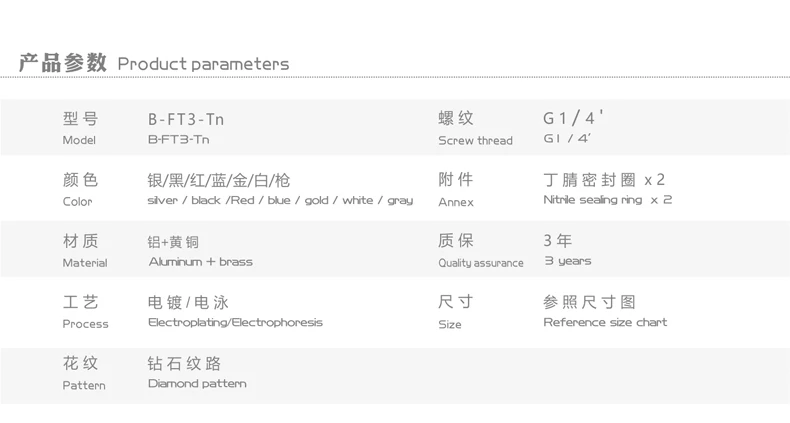This screenshot has width=790, height=423.
Task: Click the Material label
Action: pyautogui.click(x=84, y=263)
